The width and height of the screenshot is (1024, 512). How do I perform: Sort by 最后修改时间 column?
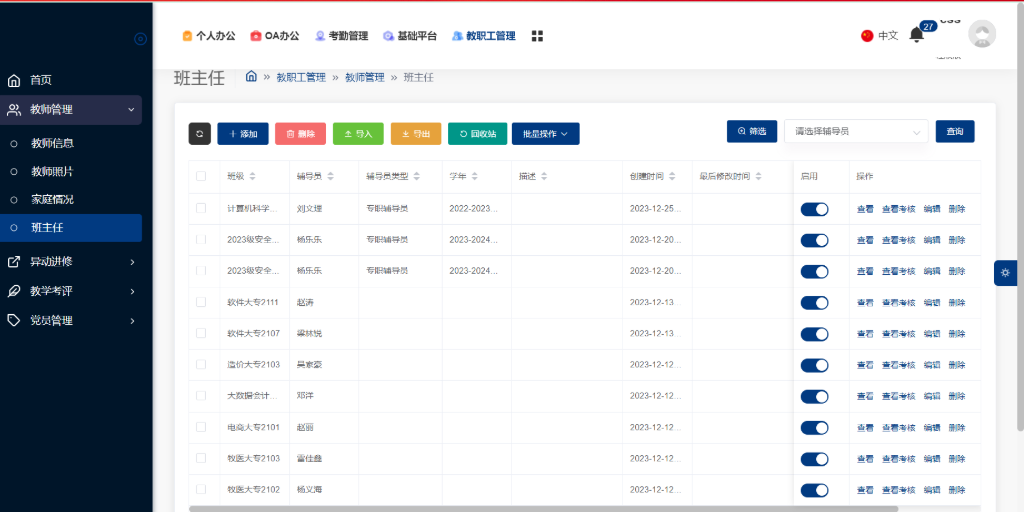[759, 177]
